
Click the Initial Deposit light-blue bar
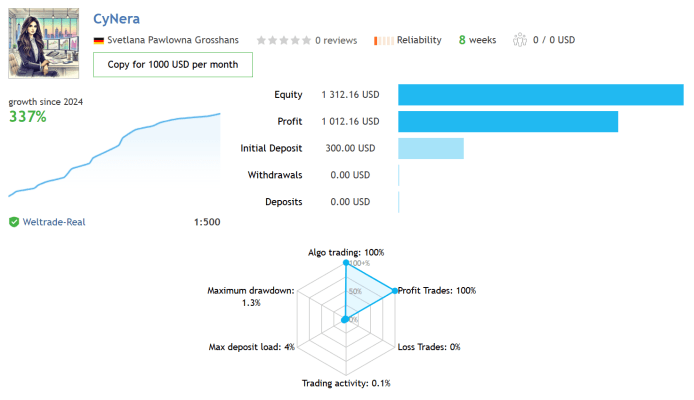coord(430,149)
